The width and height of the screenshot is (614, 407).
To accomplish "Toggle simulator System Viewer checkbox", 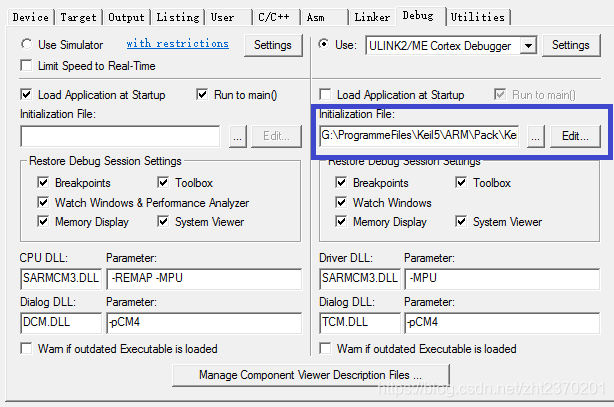I will [163, 221].
